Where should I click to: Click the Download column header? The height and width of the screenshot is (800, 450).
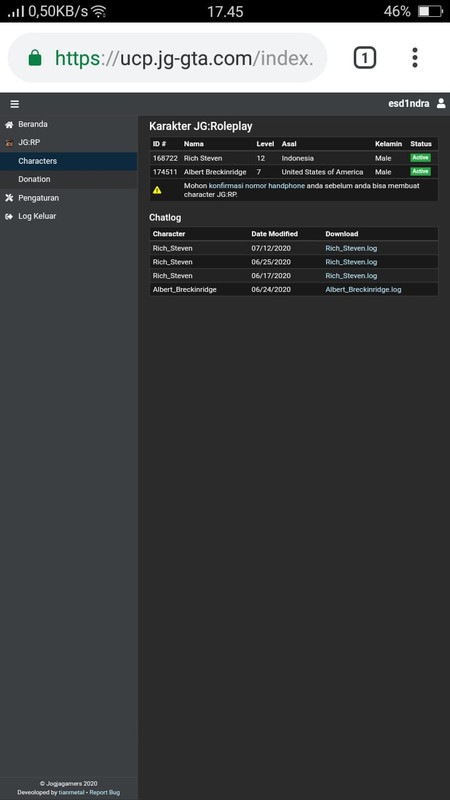(342, 234)
